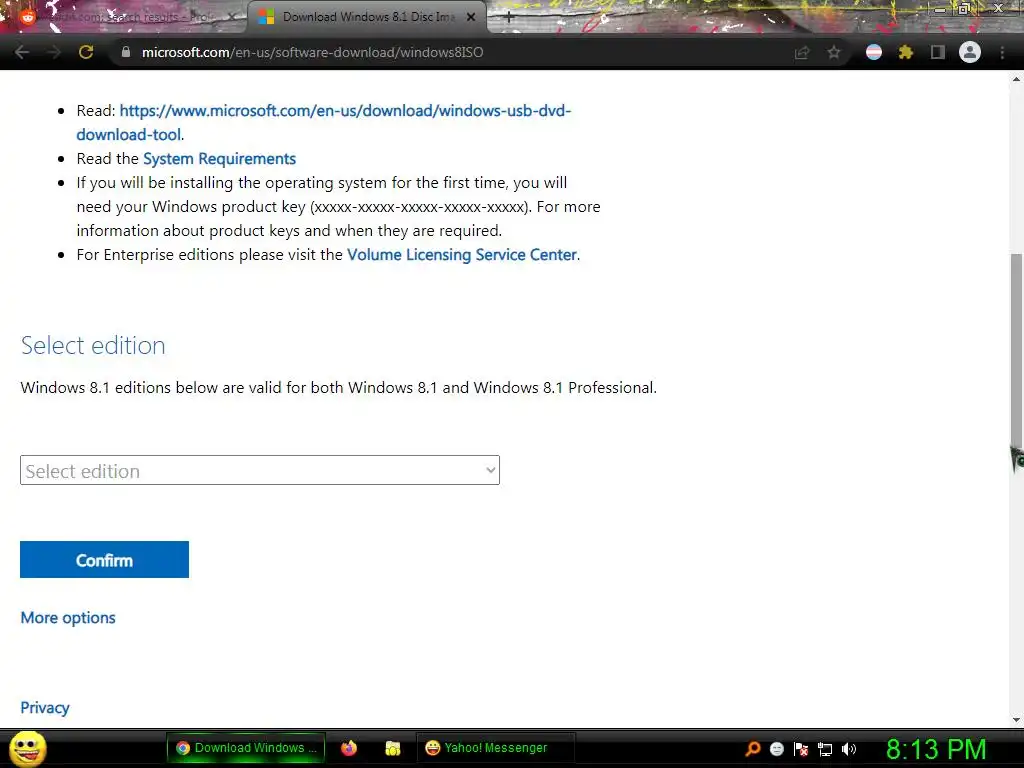The height and width of the screenshot is (768, 1024).
Task: Click the flag with red X tray icon
Action: click(801, 749)
